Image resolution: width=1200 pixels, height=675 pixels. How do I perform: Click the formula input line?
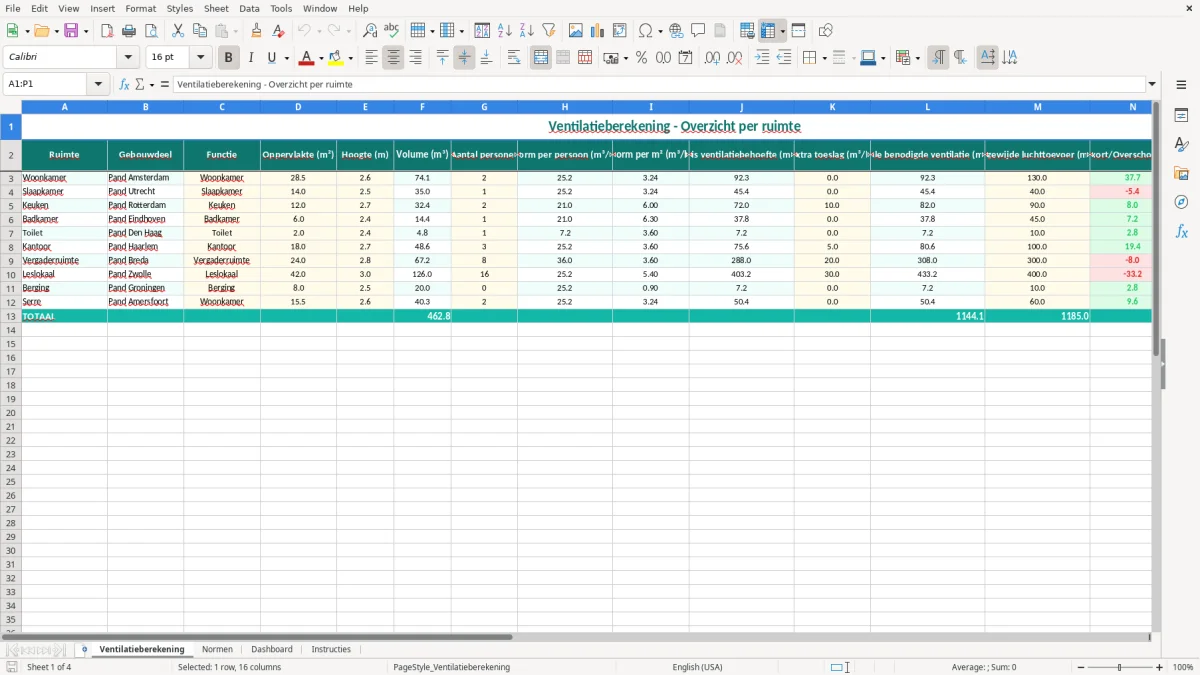pyautogui.click(x=659, y=84)
